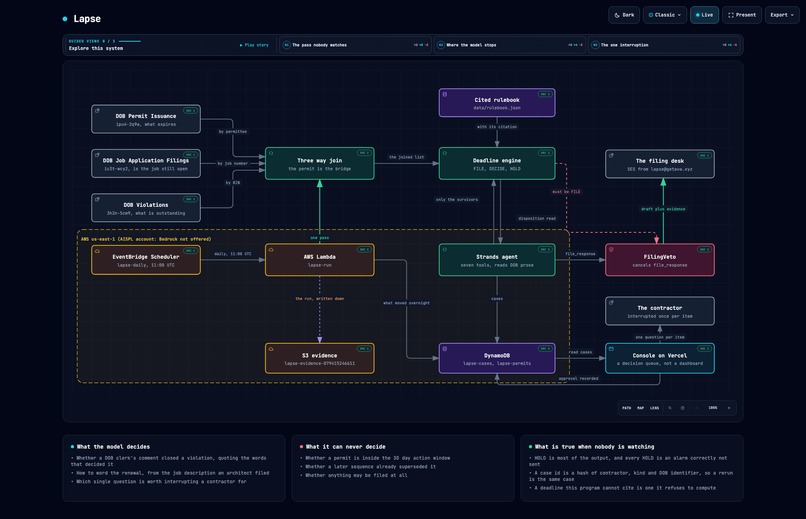Image resolution: width=806 pixels, height=519 pixels.
Task: Select the Cited rulebook node
Action: (497, 103)
